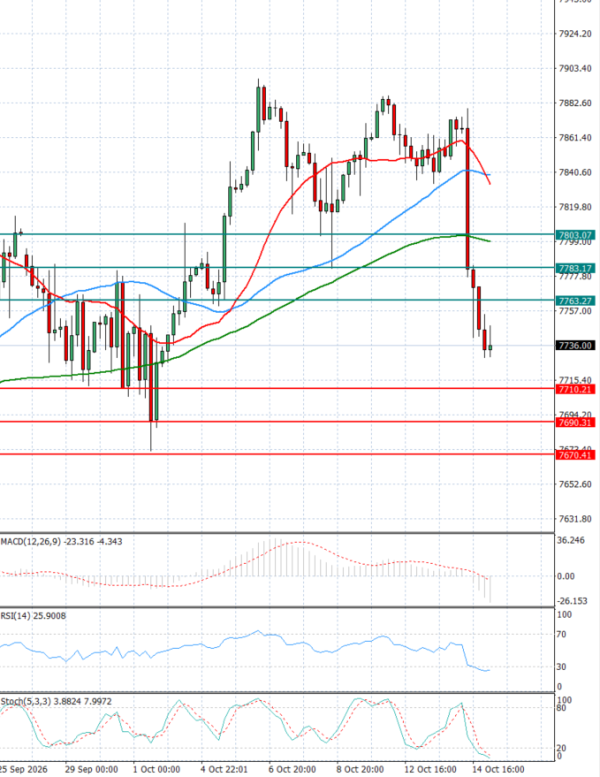600x777 pixels.
Task: Select the red 7710.21 price tag
Action: (575, 389)
